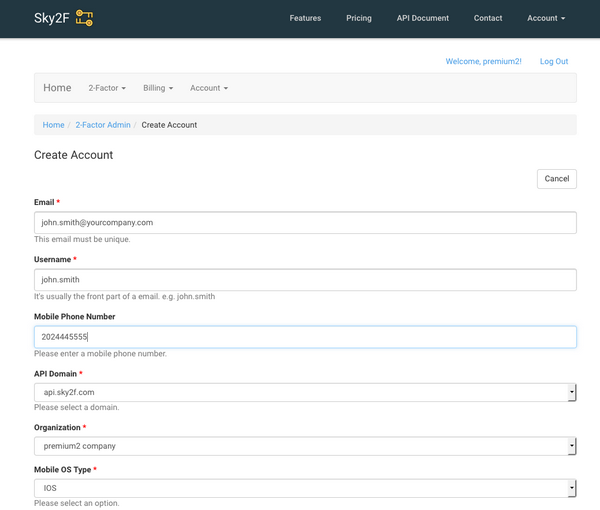Click the 'Please select an option.' hint

click(x=77, y=503)
